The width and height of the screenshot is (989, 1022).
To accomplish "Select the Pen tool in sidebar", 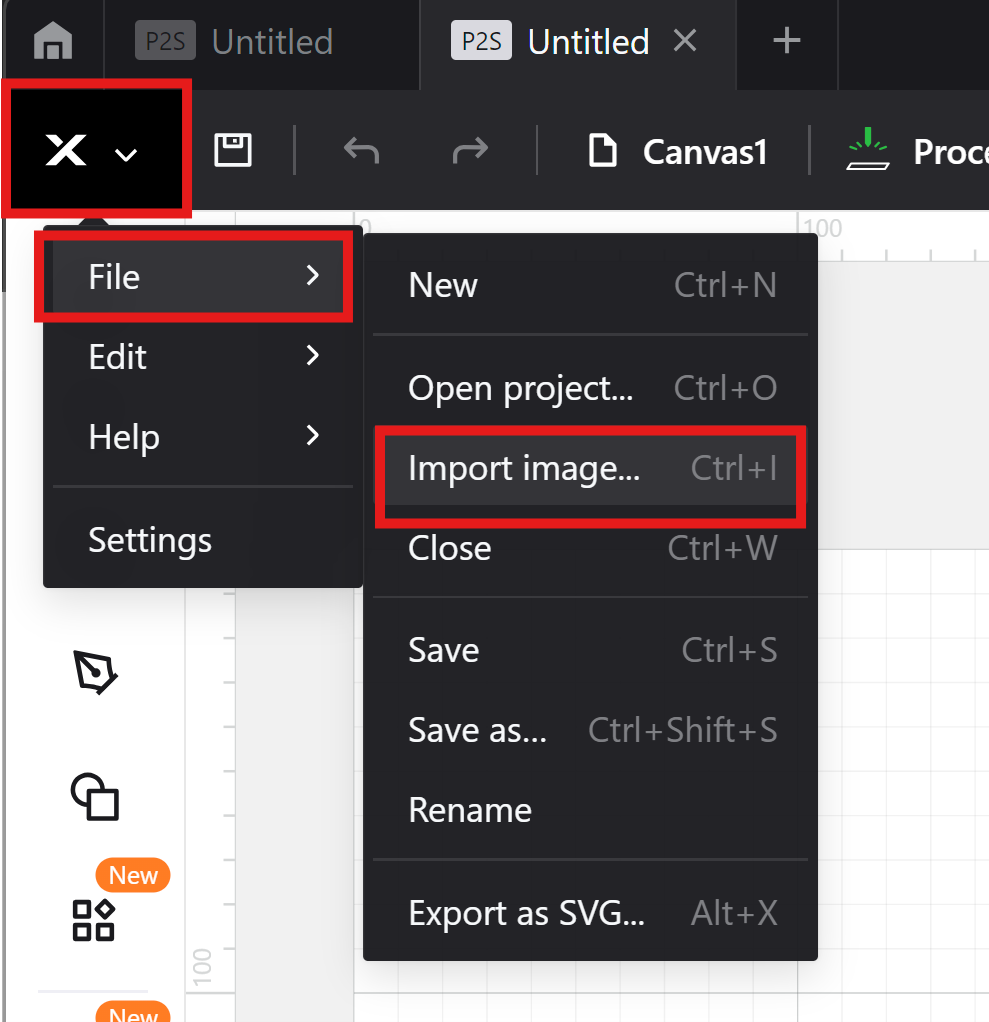I will tap(96, 673).
